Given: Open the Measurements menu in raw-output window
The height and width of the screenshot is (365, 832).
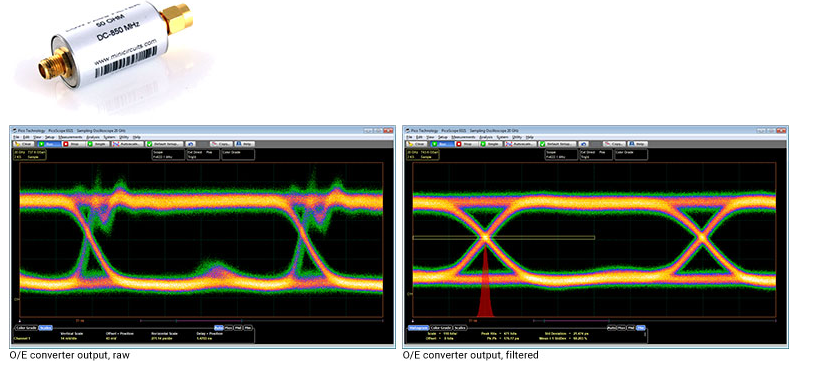Looking at the screenshot, I should (70, 137).
